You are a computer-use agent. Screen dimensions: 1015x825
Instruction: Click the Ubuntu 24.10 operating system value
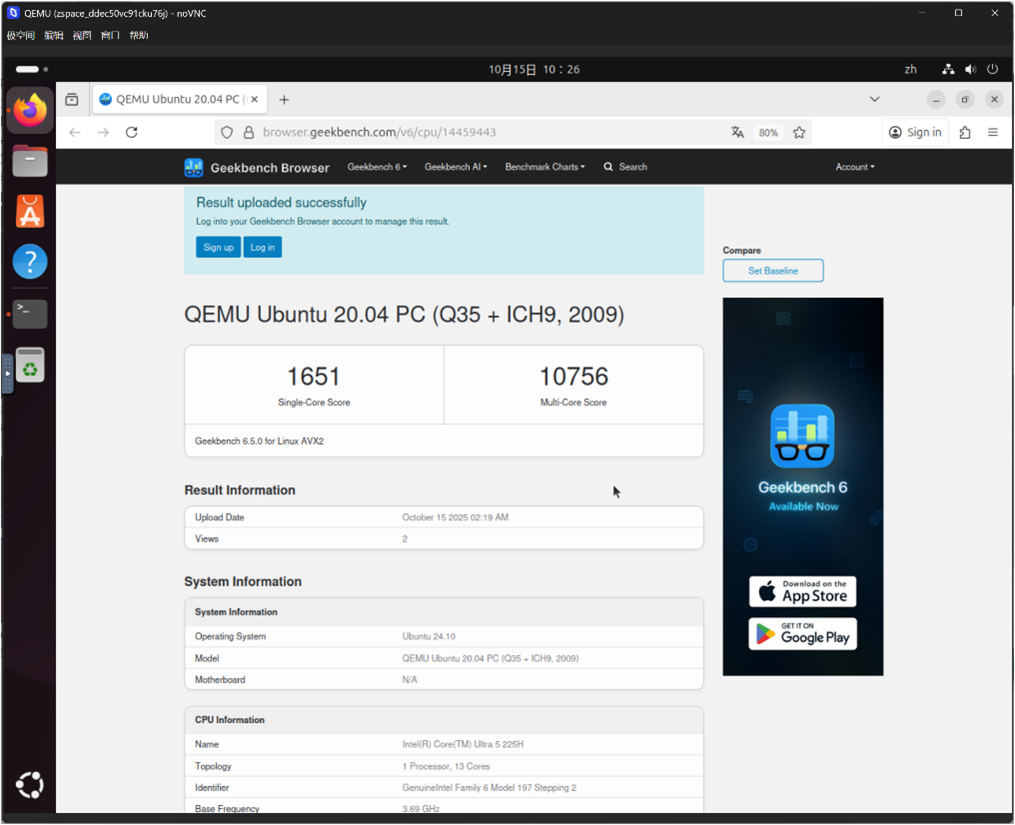[429, 637]
